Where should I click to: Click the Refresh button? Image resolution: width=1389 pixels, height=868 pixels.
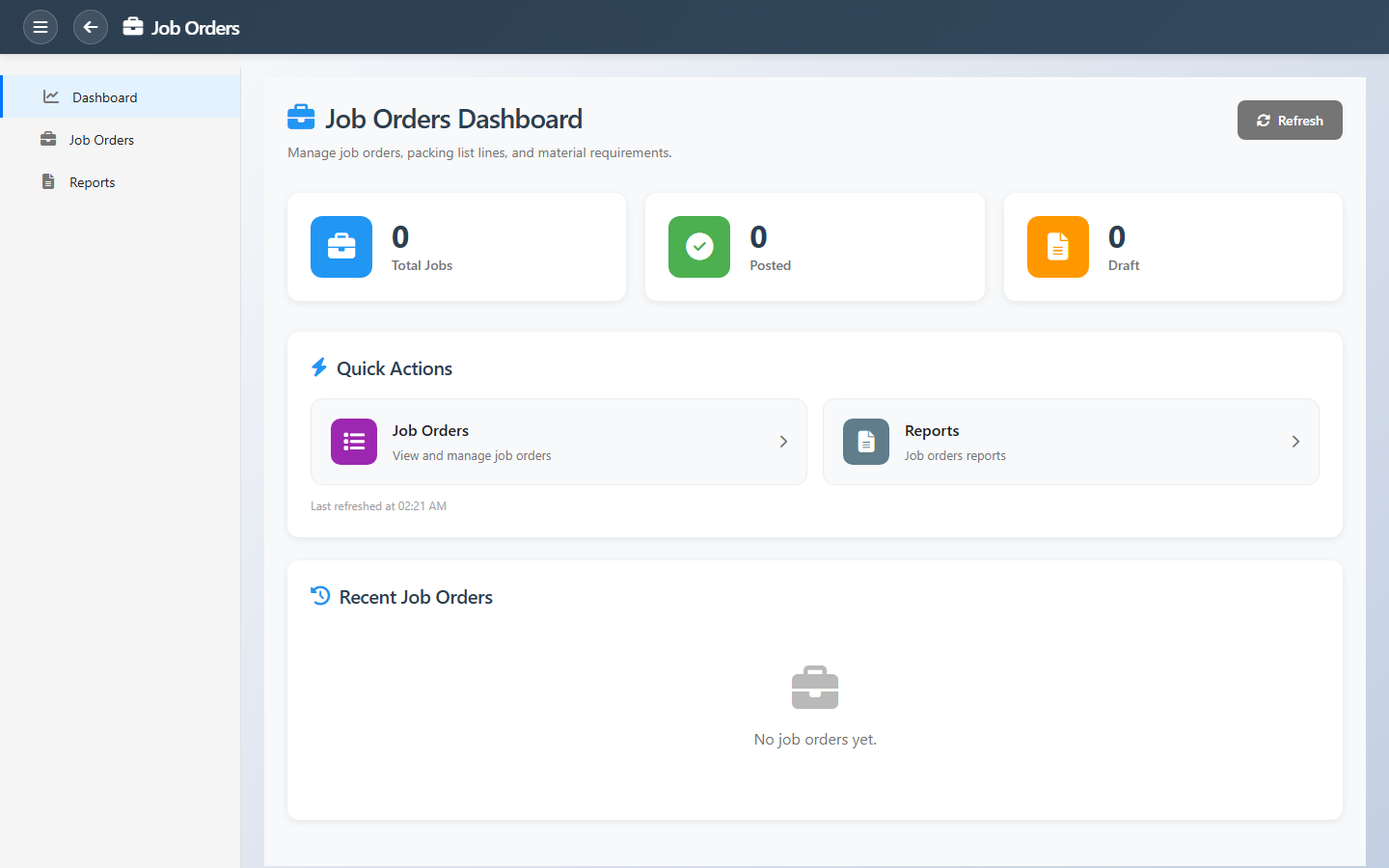point(1289,121)
